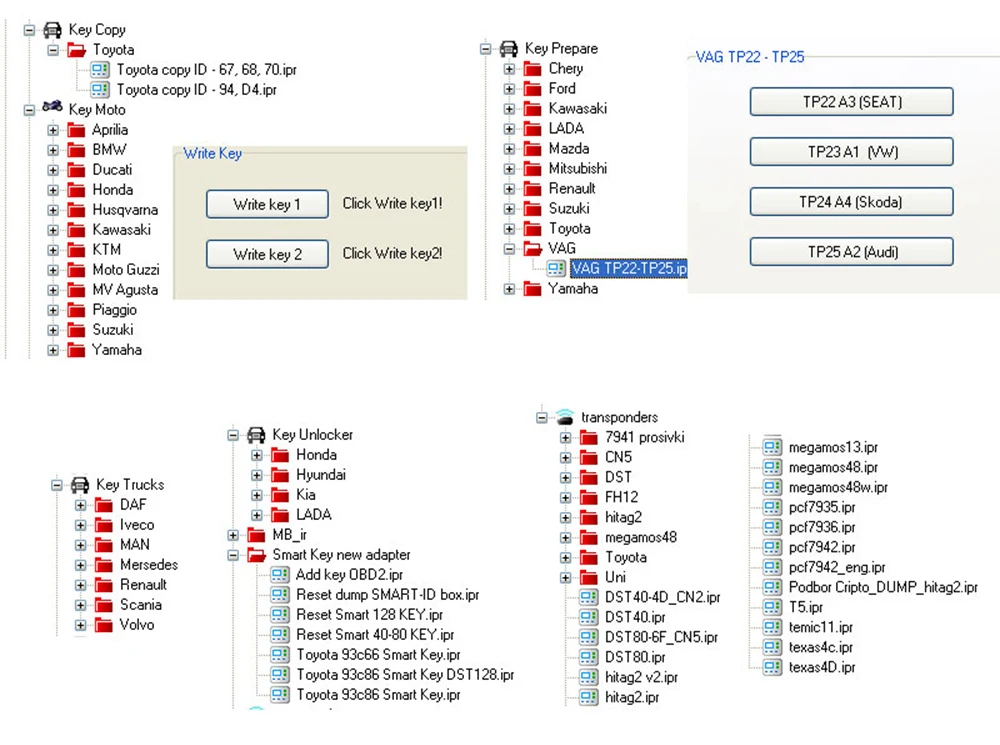Click the file icon of texas4D.ipr

772,667
